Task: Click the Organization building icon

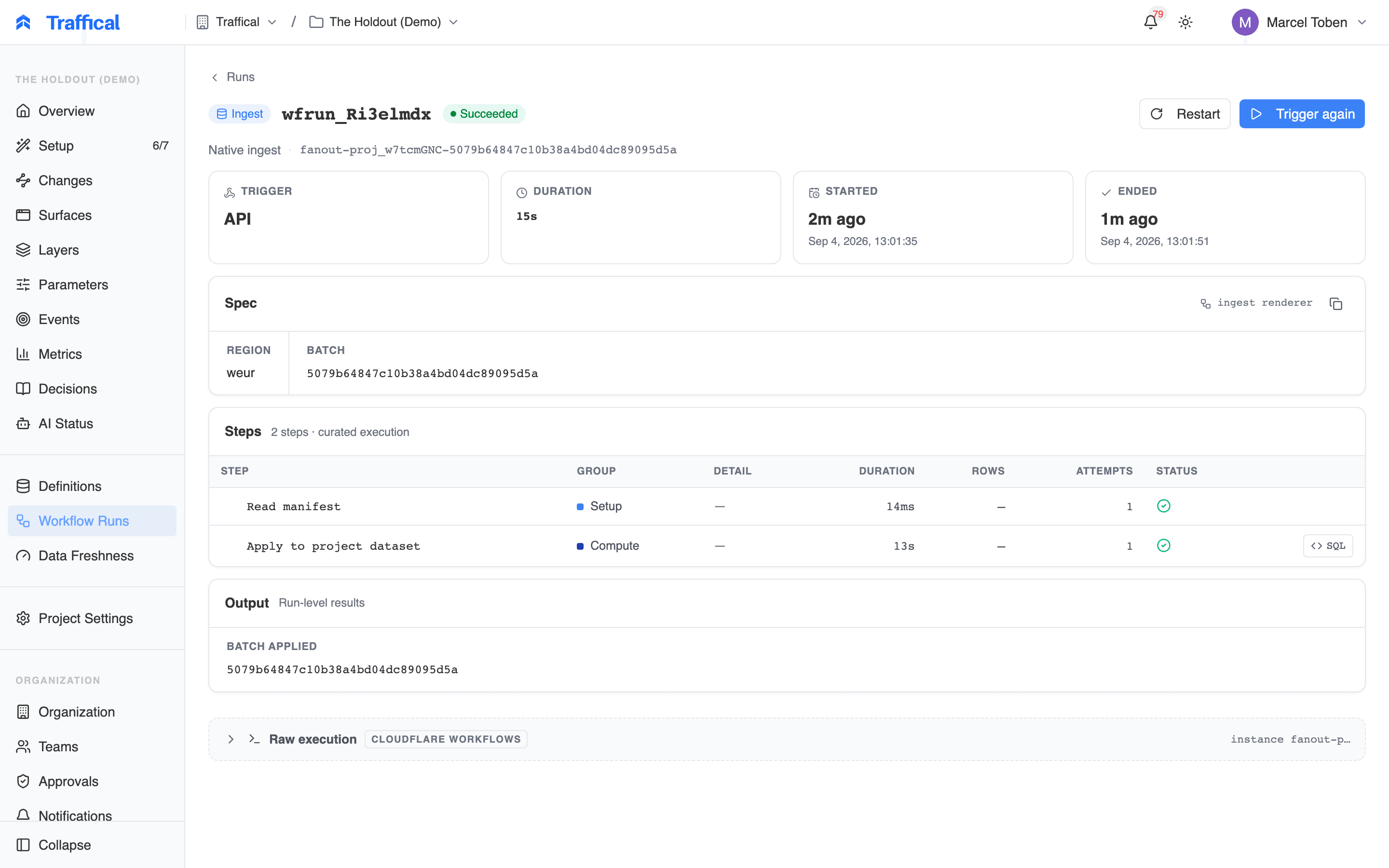Action: [23, 712]
